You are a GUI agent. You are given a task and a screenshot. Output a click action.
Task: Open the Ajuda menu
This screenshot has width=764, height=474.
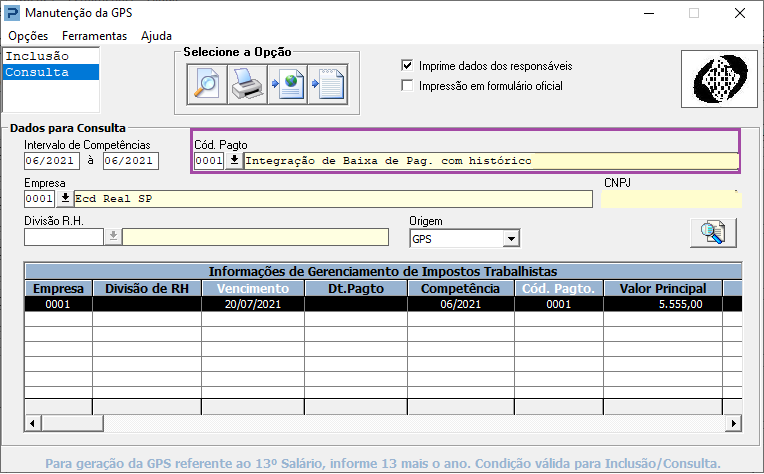(x=156, y=36)
